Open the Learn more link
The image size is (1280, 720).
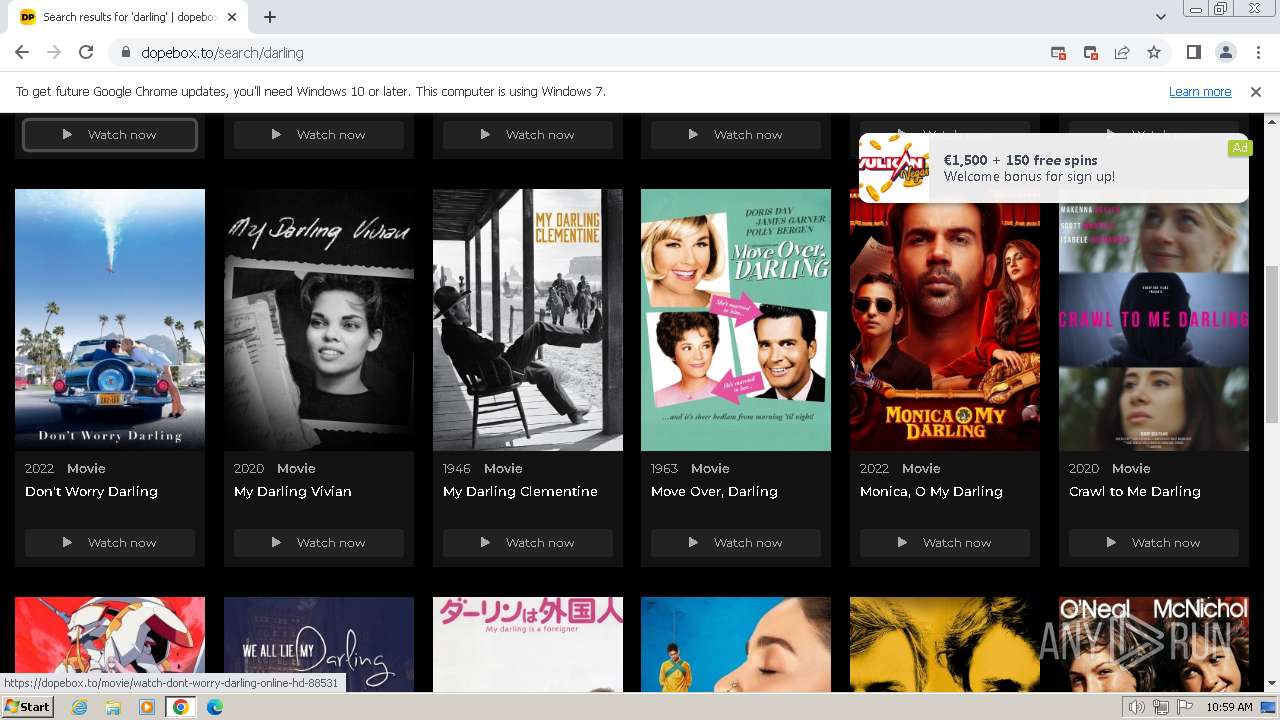point(1200,91)
